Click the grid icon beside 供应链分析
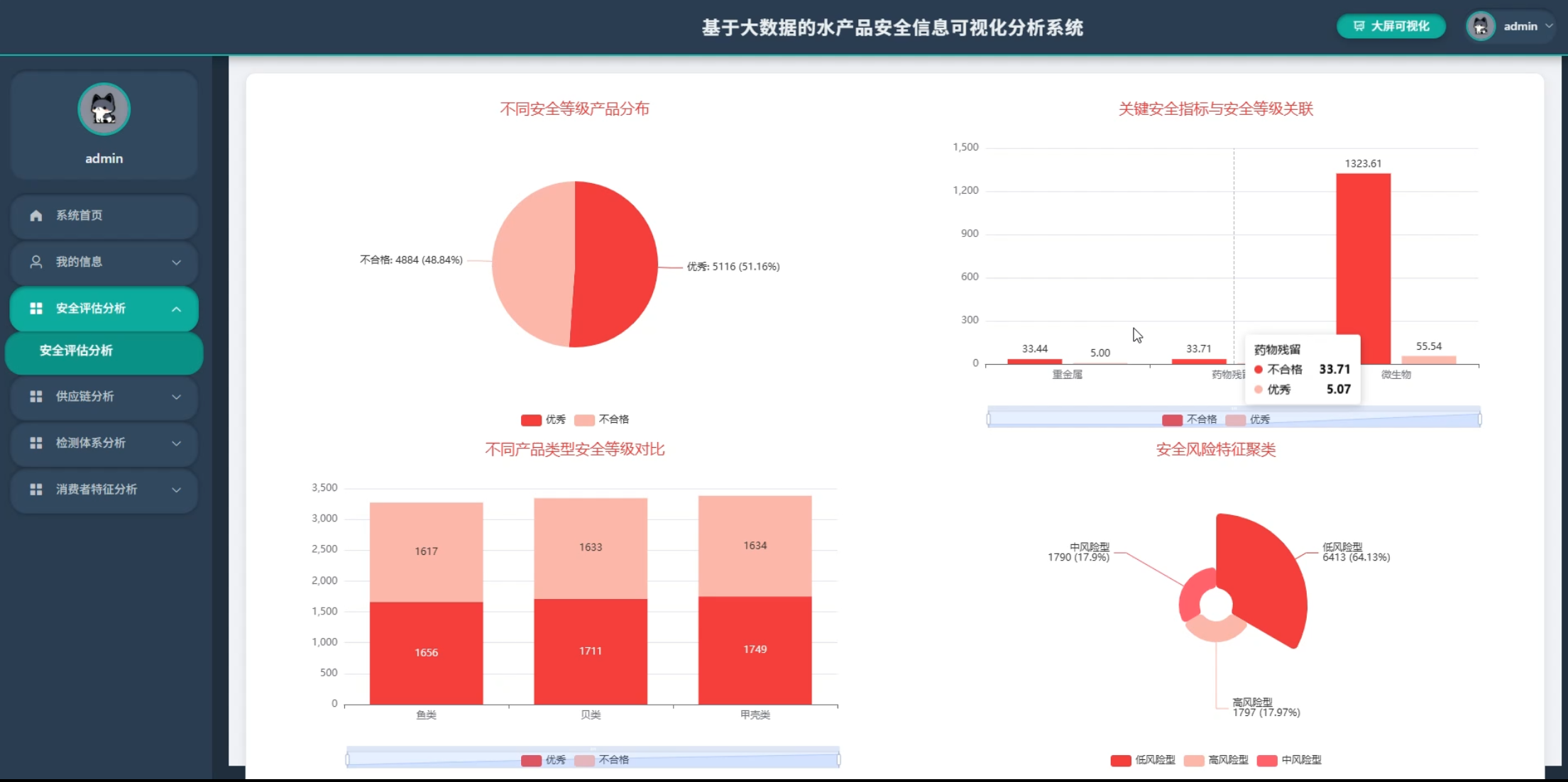This screenshot has height=782, width=1568. coord(36,397)
